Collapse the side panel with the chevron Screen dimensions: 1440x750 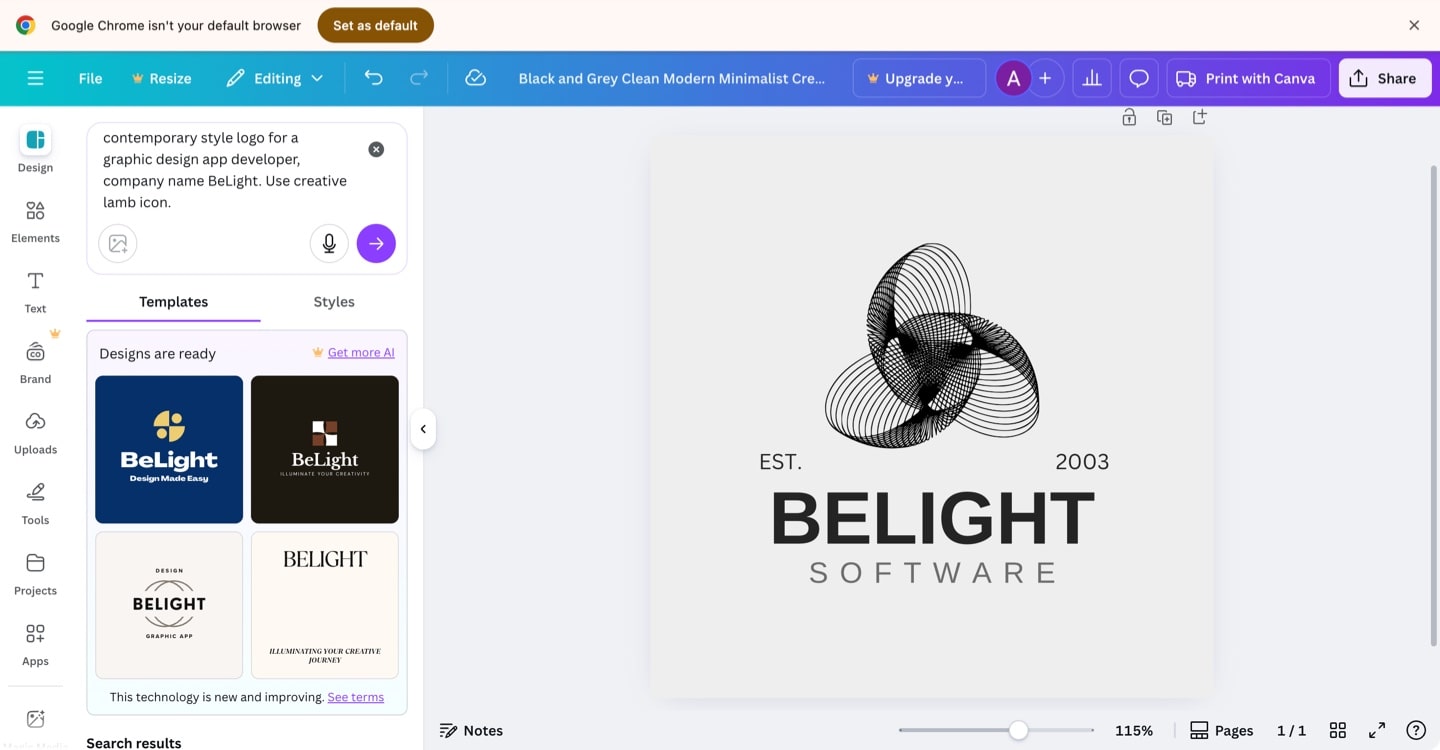point(423,428)
